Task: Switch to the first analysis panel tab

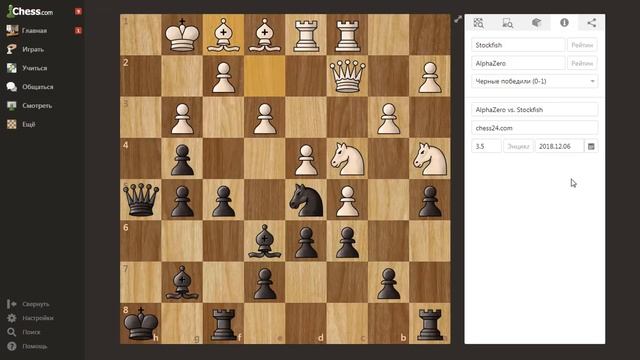Action: coord(479,23)
